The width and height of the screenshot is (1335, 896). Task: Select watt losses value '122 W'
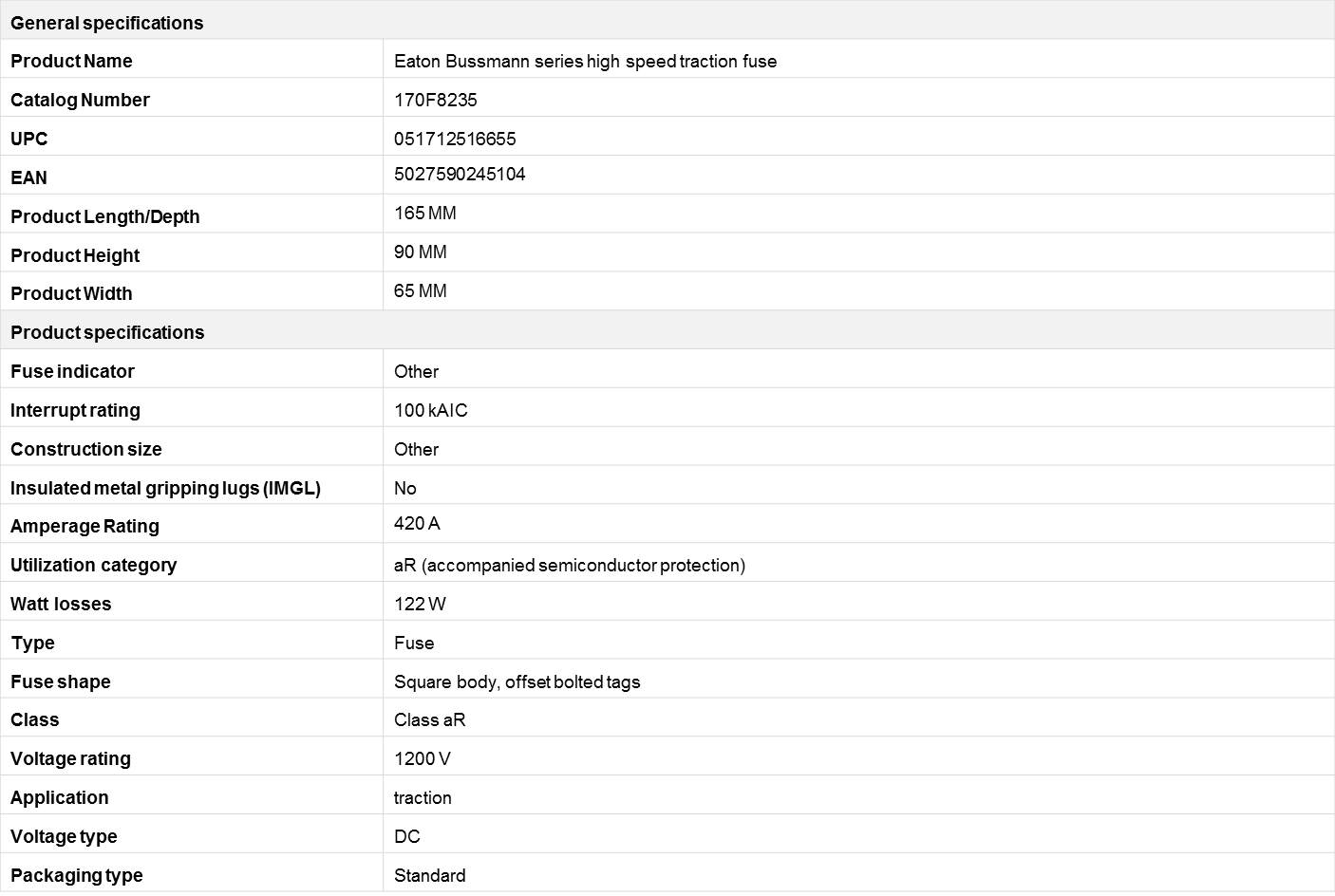coord(420,604)
